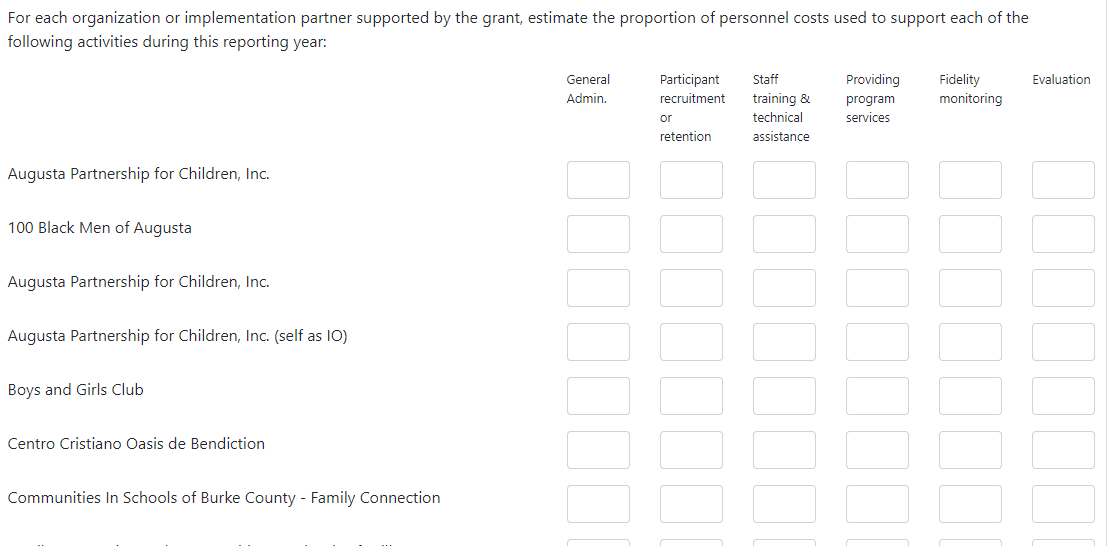Image resolution: width=1113 pixels, height=546 pixels.
Task: Focus Fidelity monitoring field for 100 Black Men of Augusta
Action: click(970, 234)
